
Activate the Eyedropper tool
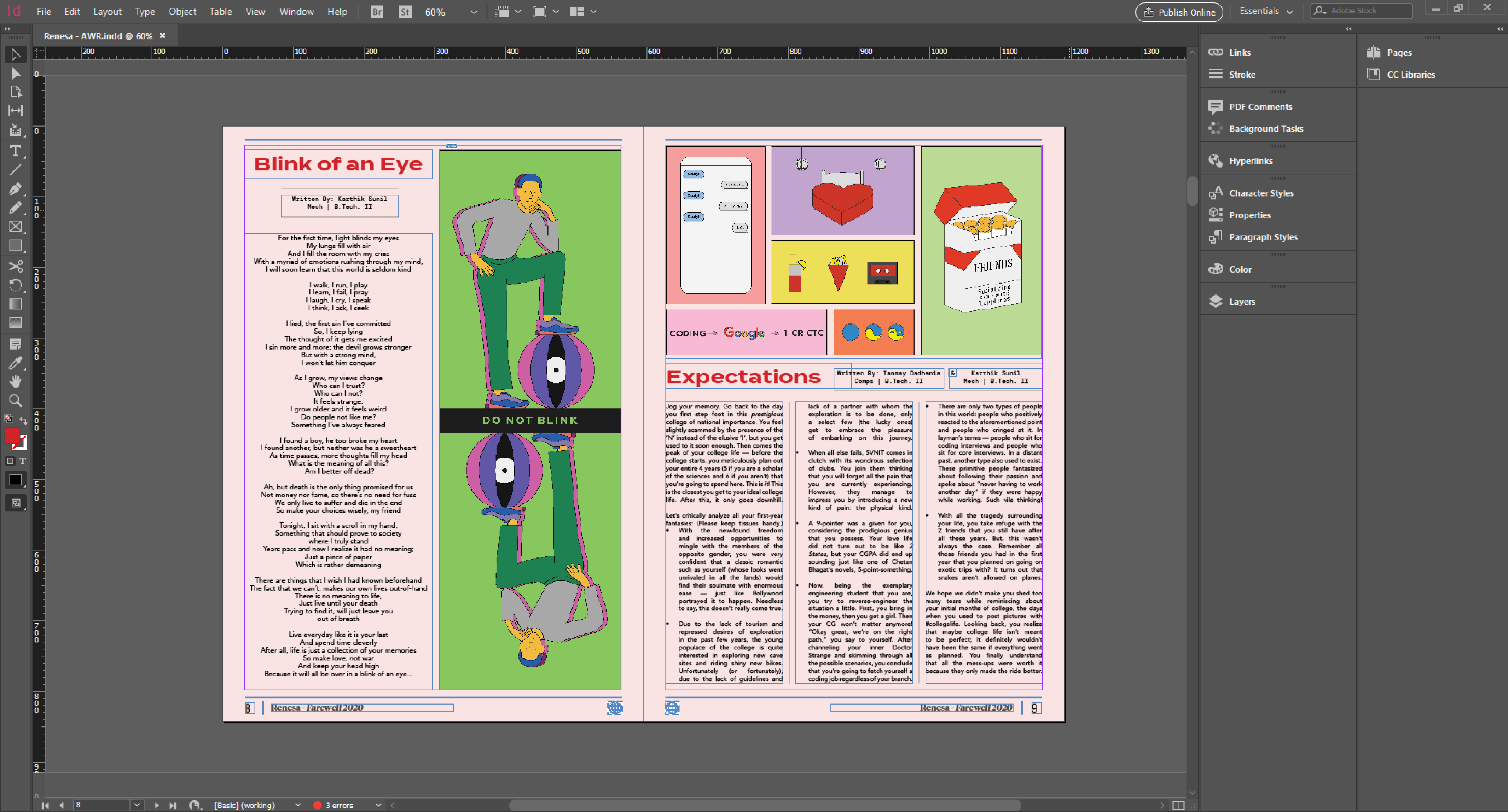click(16, 363)
